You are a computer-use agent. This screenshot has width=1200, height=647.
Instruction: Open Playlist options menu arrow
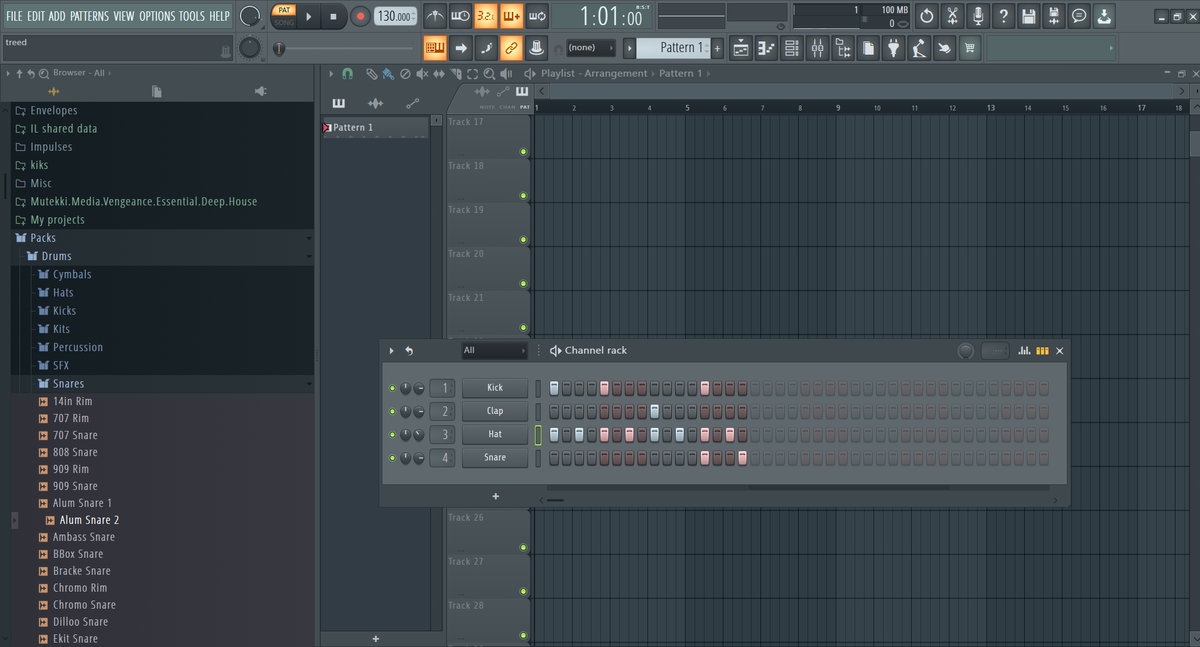pyautogui.click(x=331, y=73)
